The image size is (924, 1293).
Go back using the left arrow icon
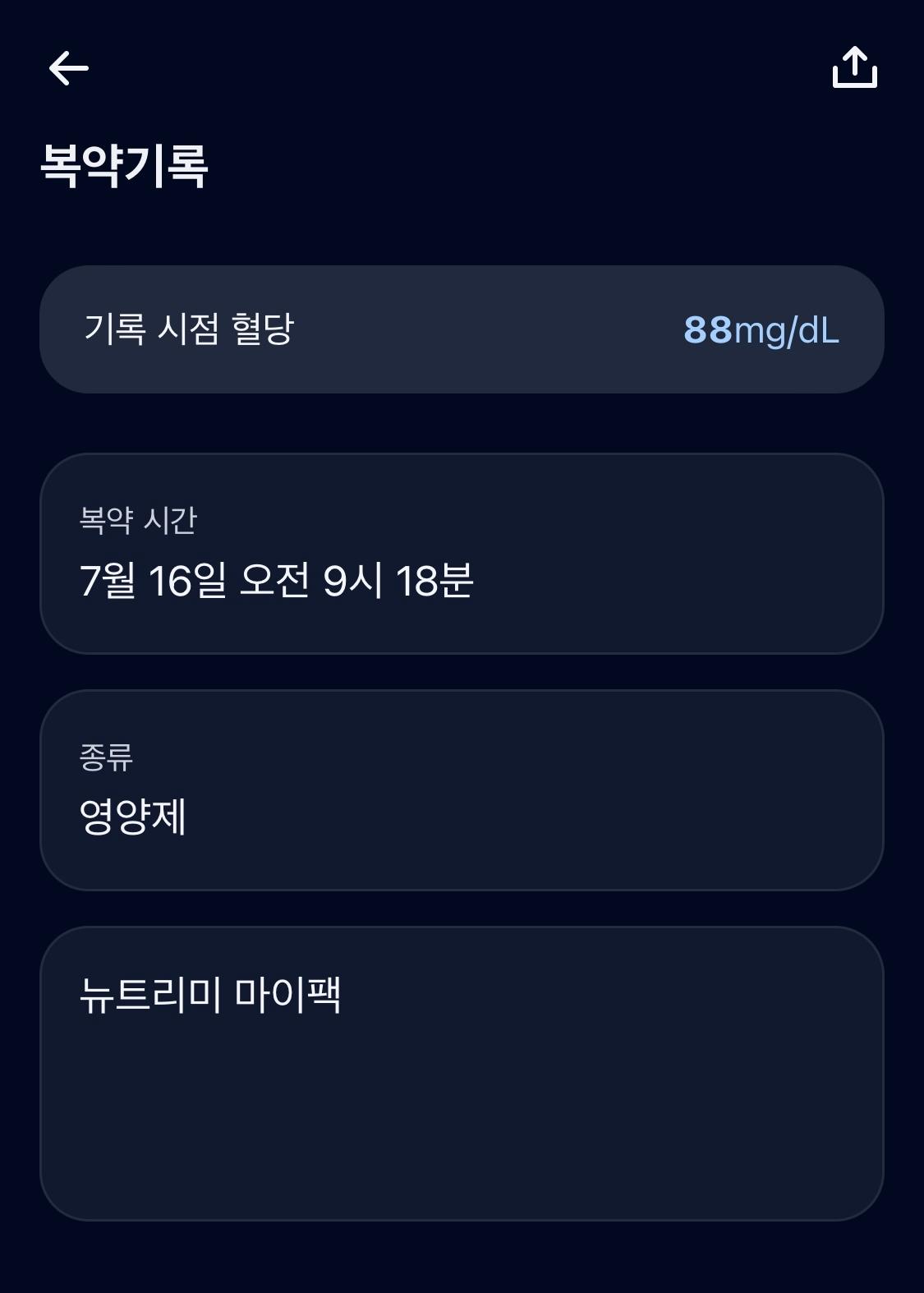(69, 68)
